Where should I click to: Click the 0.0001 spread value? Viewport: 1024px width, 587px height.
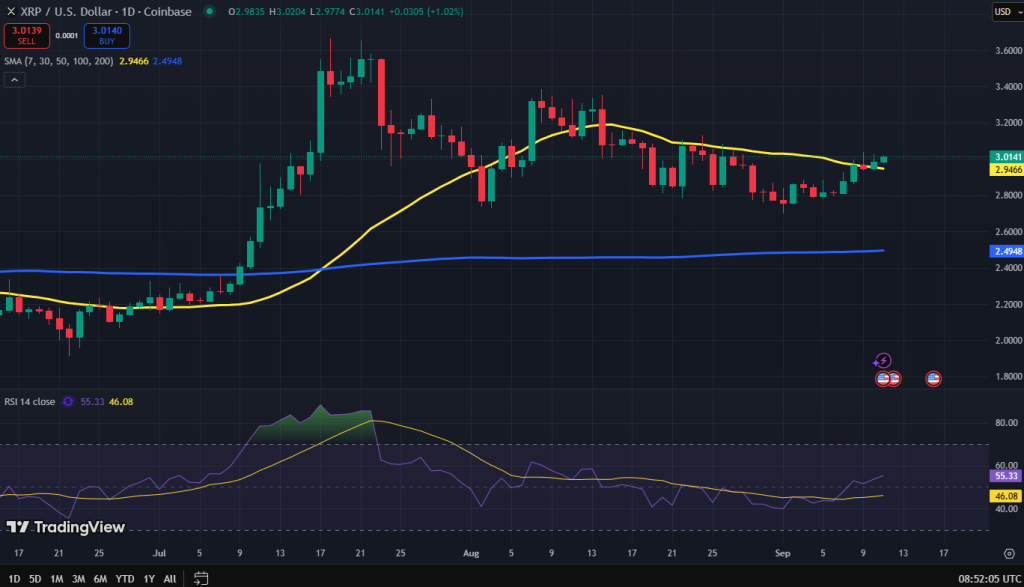[67, 36]
